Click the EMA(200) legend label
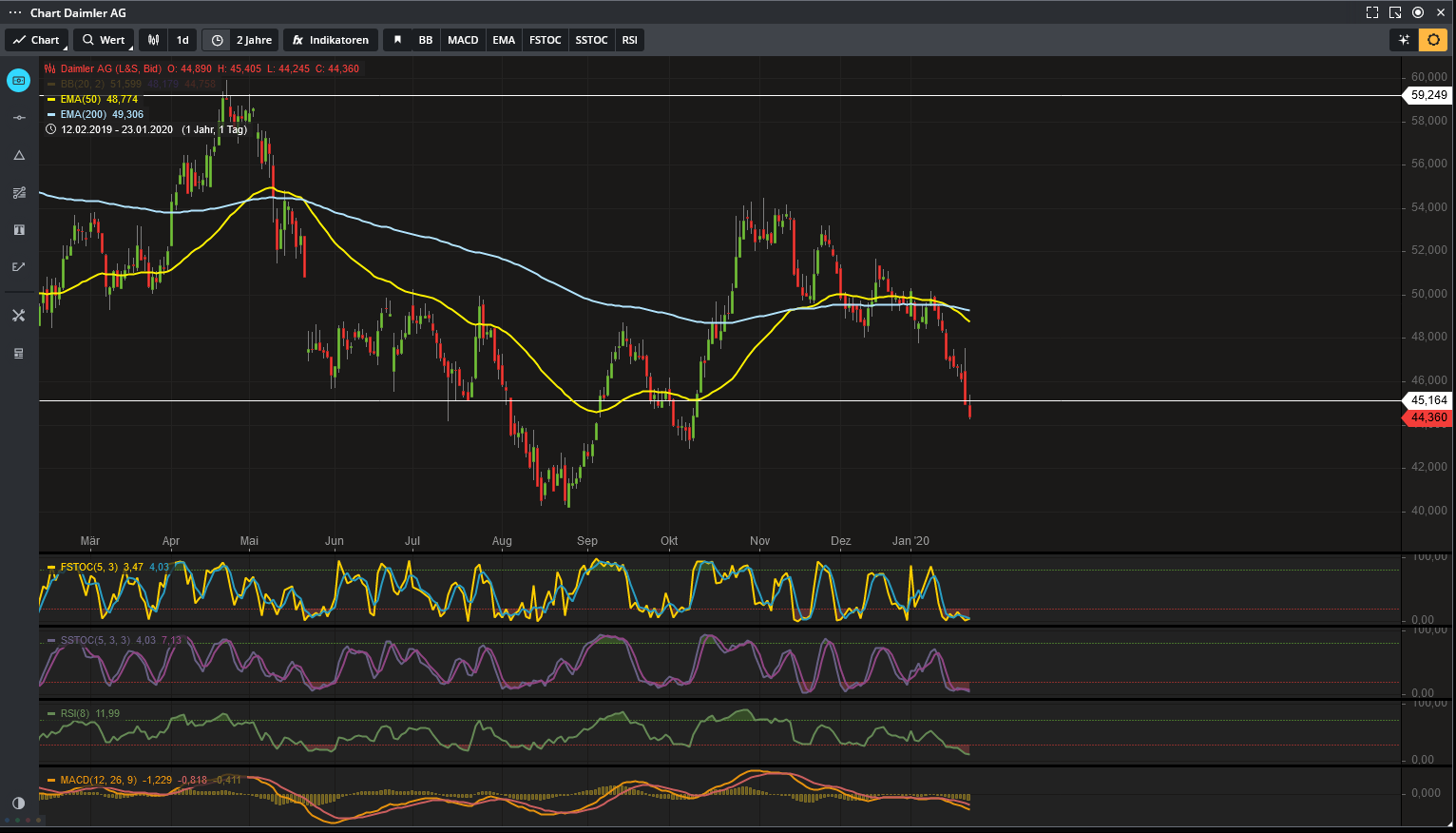This screenshot has height=833, width=1456. click(x=84, y=114)
